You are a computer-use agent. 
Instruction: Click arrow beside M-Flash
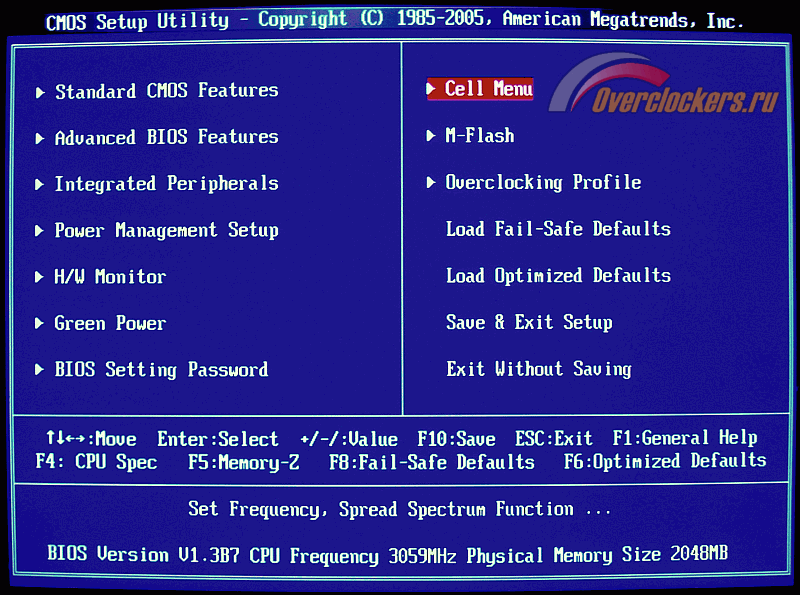point(431,136)
